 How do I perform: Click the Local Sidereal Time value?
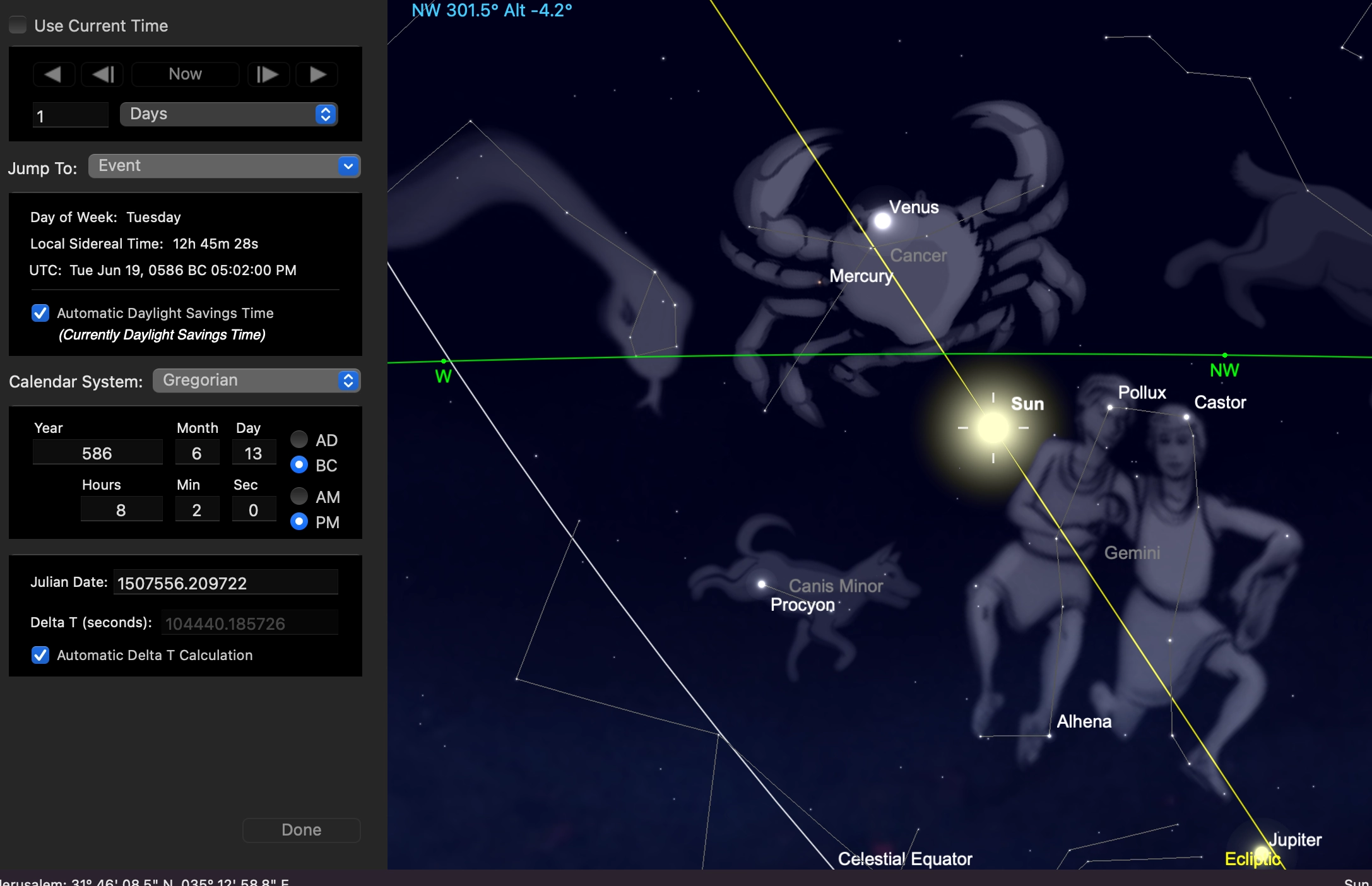pyautogui.click(x=215, y=244)
